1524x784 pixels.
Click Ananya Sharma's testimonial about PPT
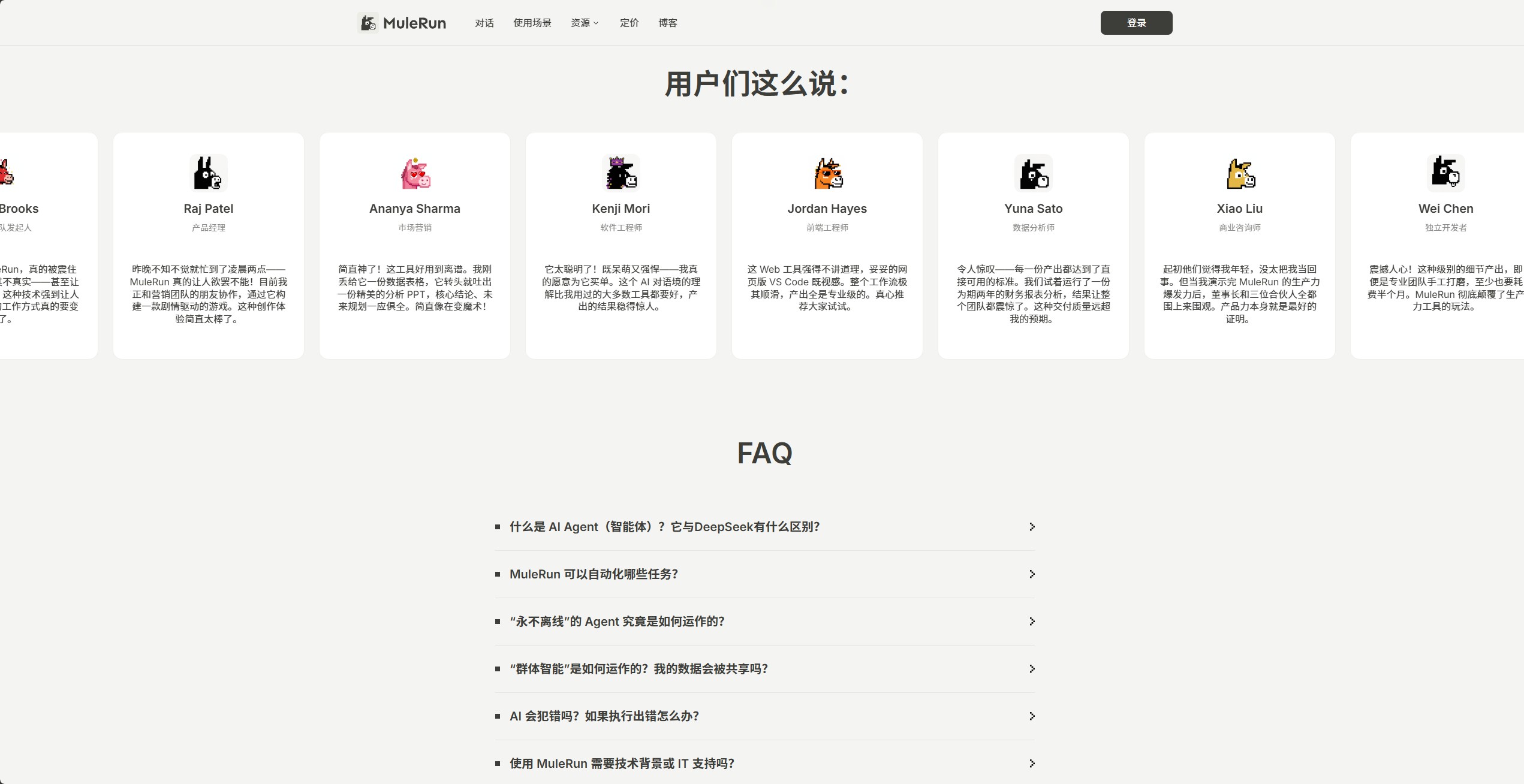tap(415, 288)
